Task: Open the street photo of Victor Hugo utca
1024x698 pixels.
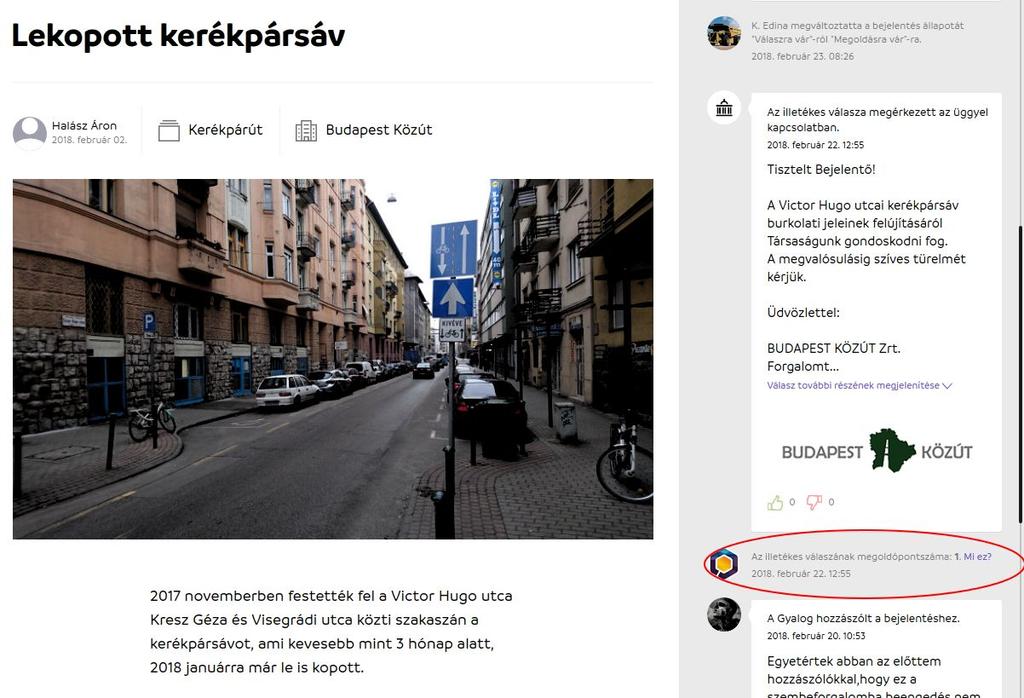Action: (x=333, y=359)
